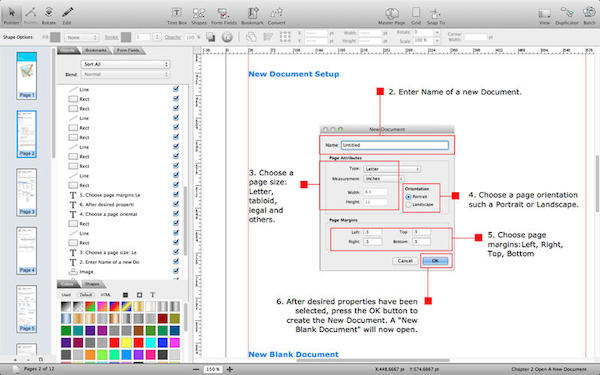The height and width of the screenshot is (375, 600).
Task: Insert a Text Box from toolbar
Action: 177,15
